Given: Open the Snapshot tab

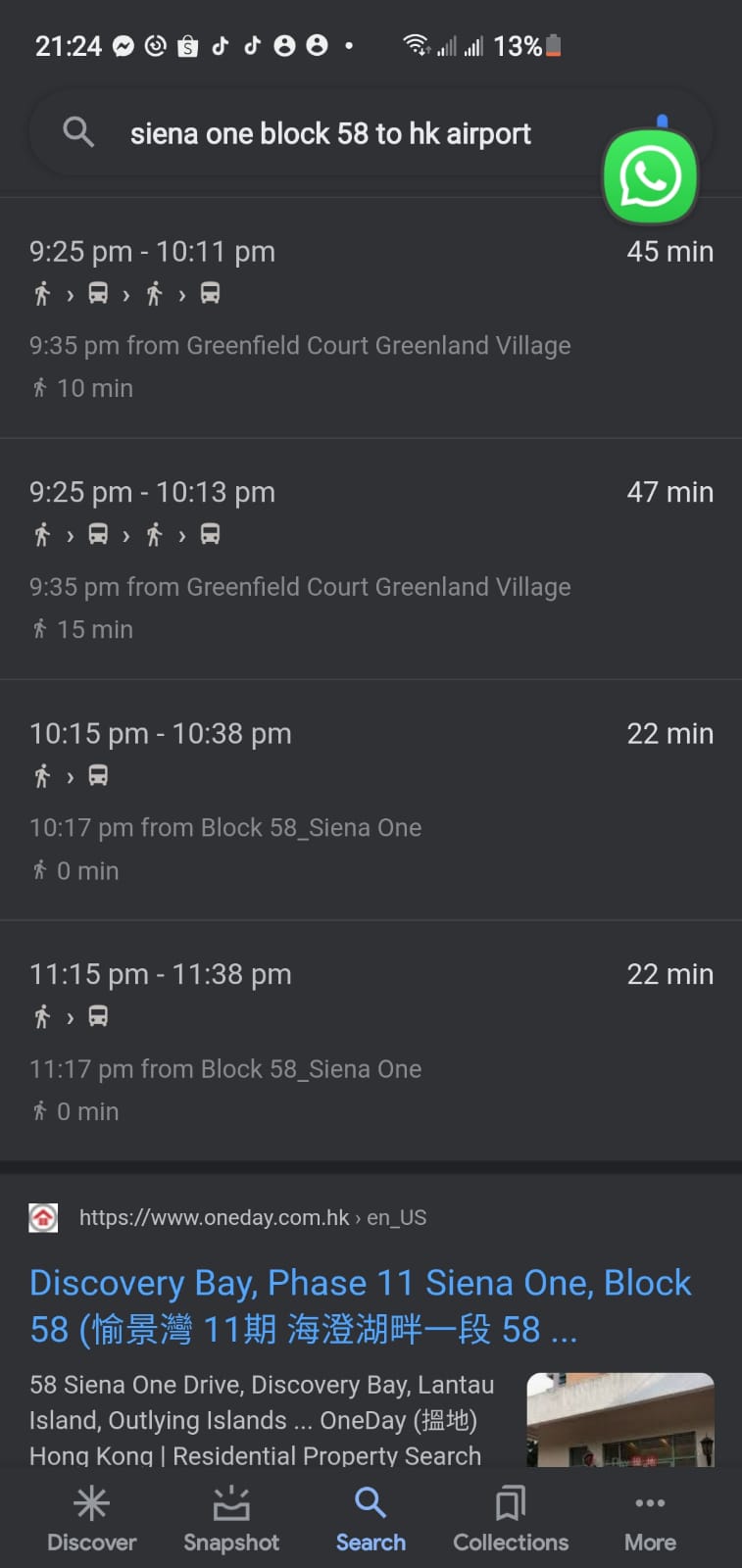Looking at the screenshot, I should click(x=231, y=1518).
